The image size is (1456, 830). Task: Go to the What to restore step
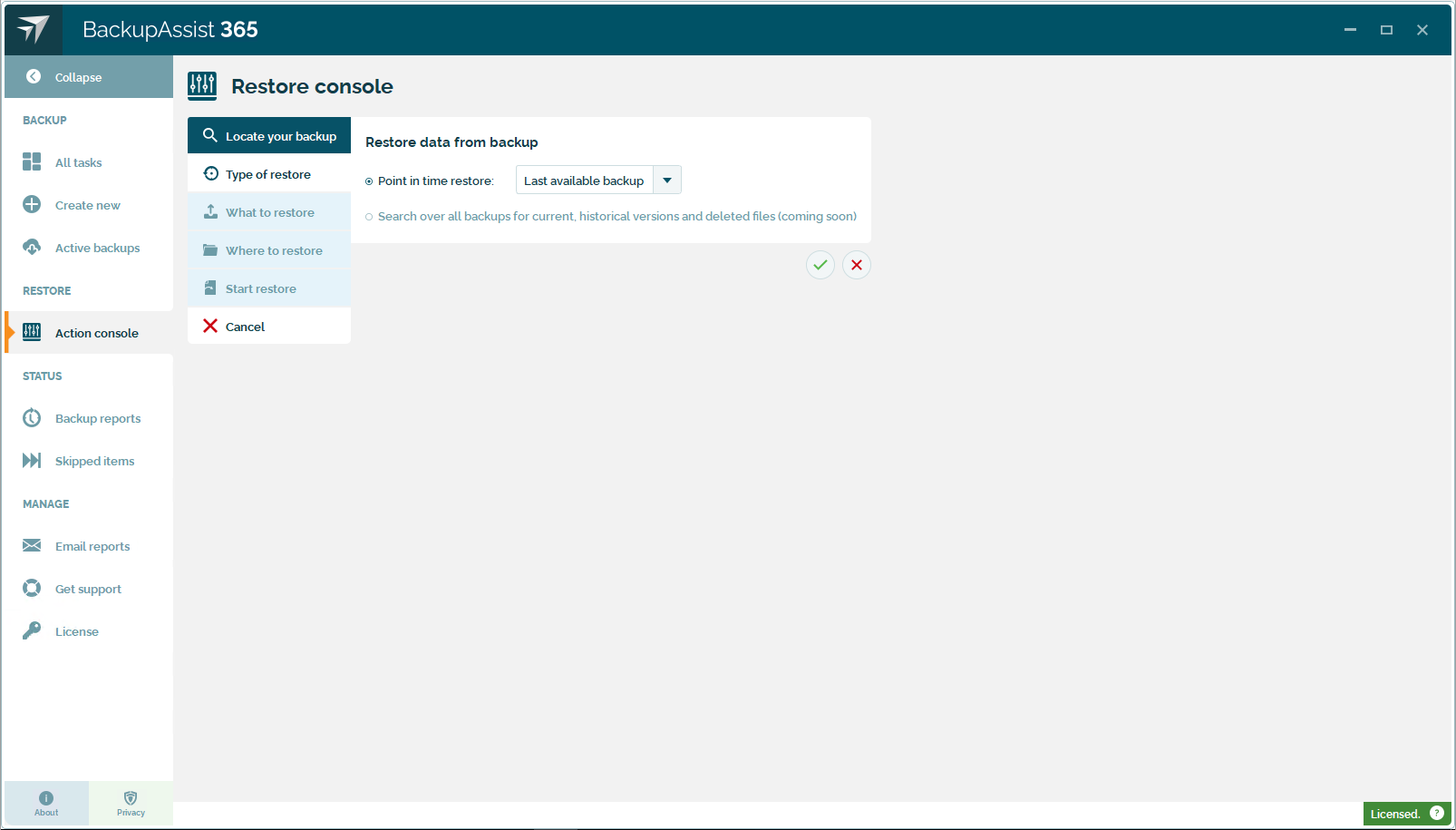tap(269, 212)
